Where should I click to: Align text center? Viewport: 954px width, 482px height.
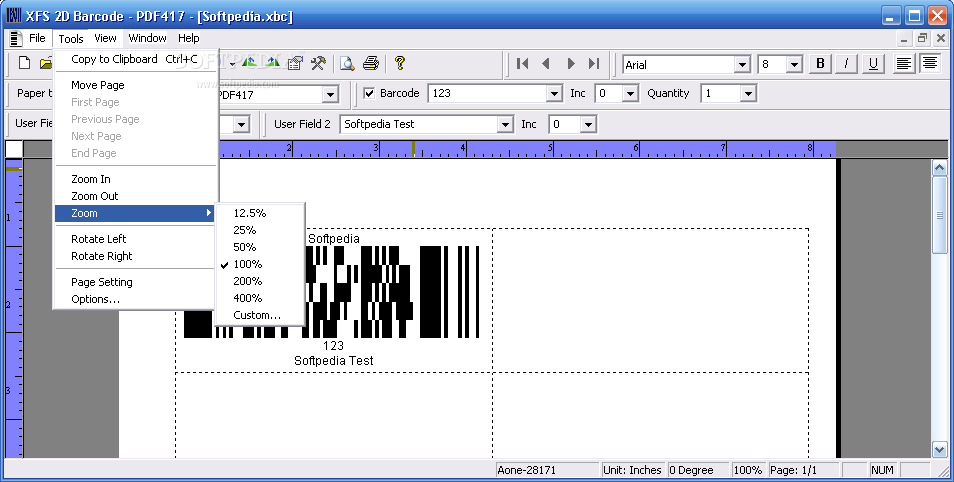point(929,63)
